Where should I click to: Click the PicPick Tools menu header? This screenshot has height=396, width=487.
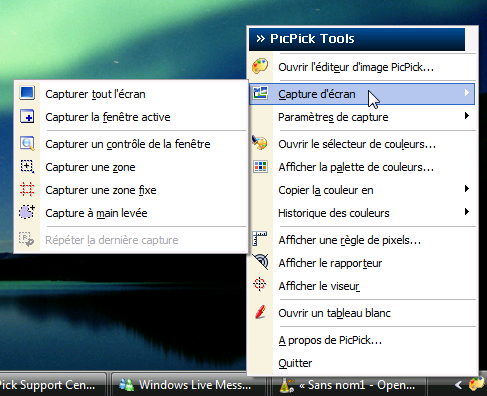[357, 39]
